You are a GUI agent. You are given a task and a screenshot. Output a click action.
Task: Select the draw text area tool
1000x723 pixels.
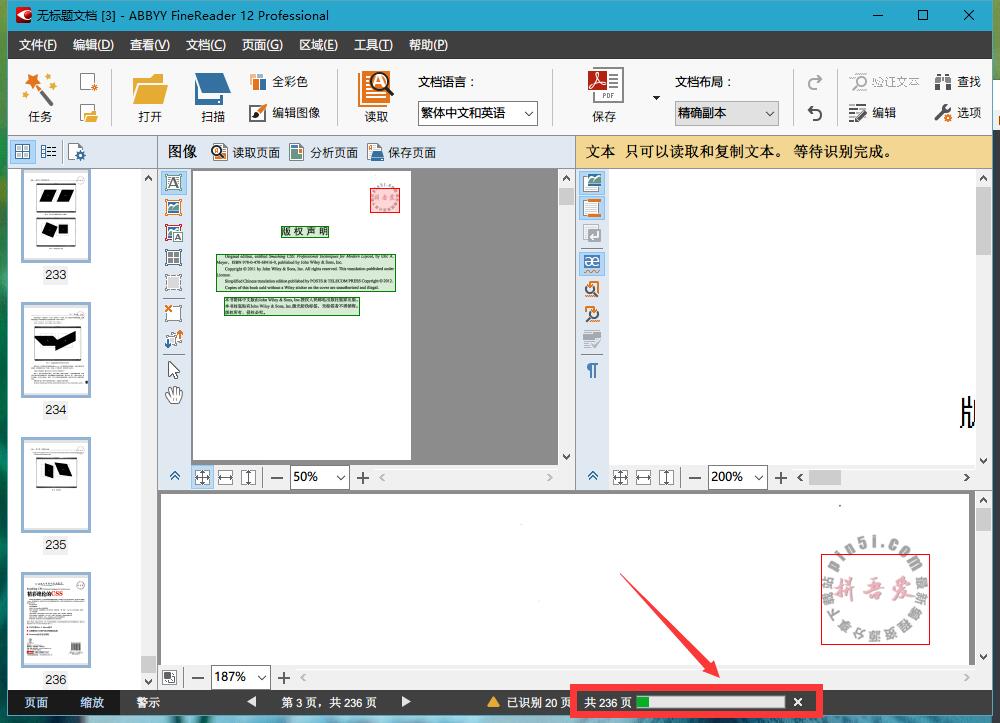coord(173,183)
